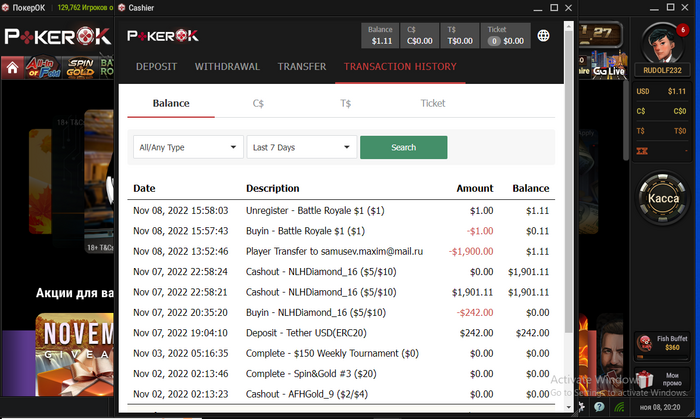The image size is (700, 419).
Task: Click the Cashier scrollbar down arrow
Action: (x=569, y=407)
